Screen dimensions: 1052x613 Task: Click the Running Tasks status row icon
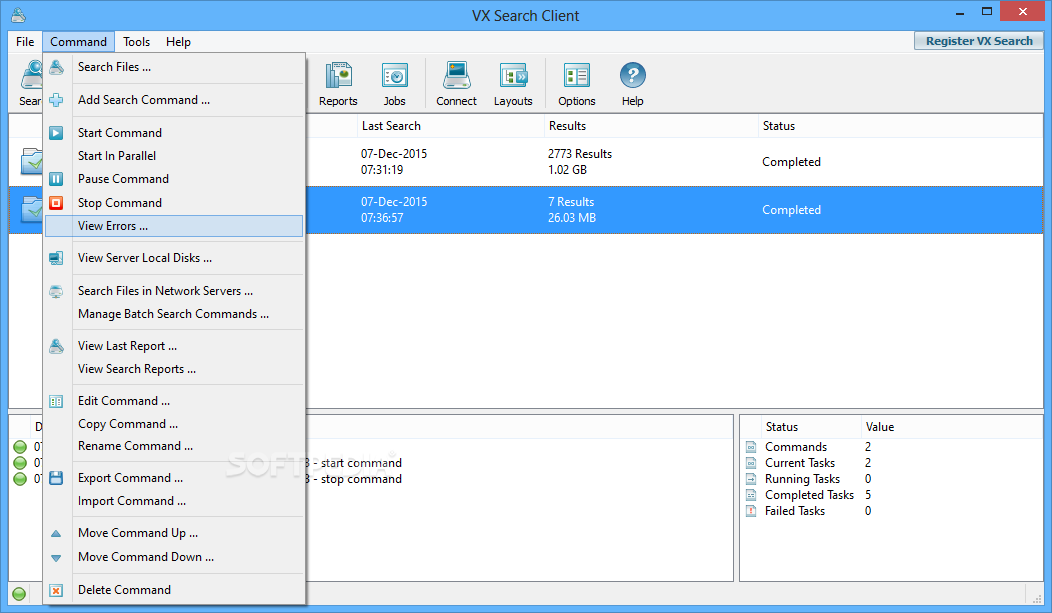(751, 479)
